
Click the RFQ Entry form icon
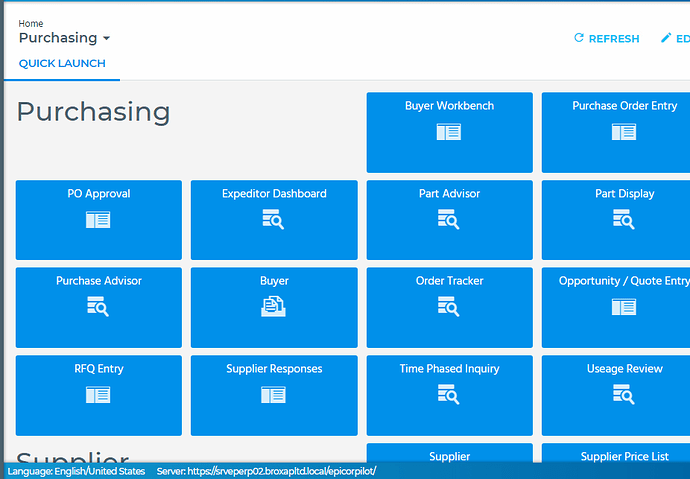point(98,395)
